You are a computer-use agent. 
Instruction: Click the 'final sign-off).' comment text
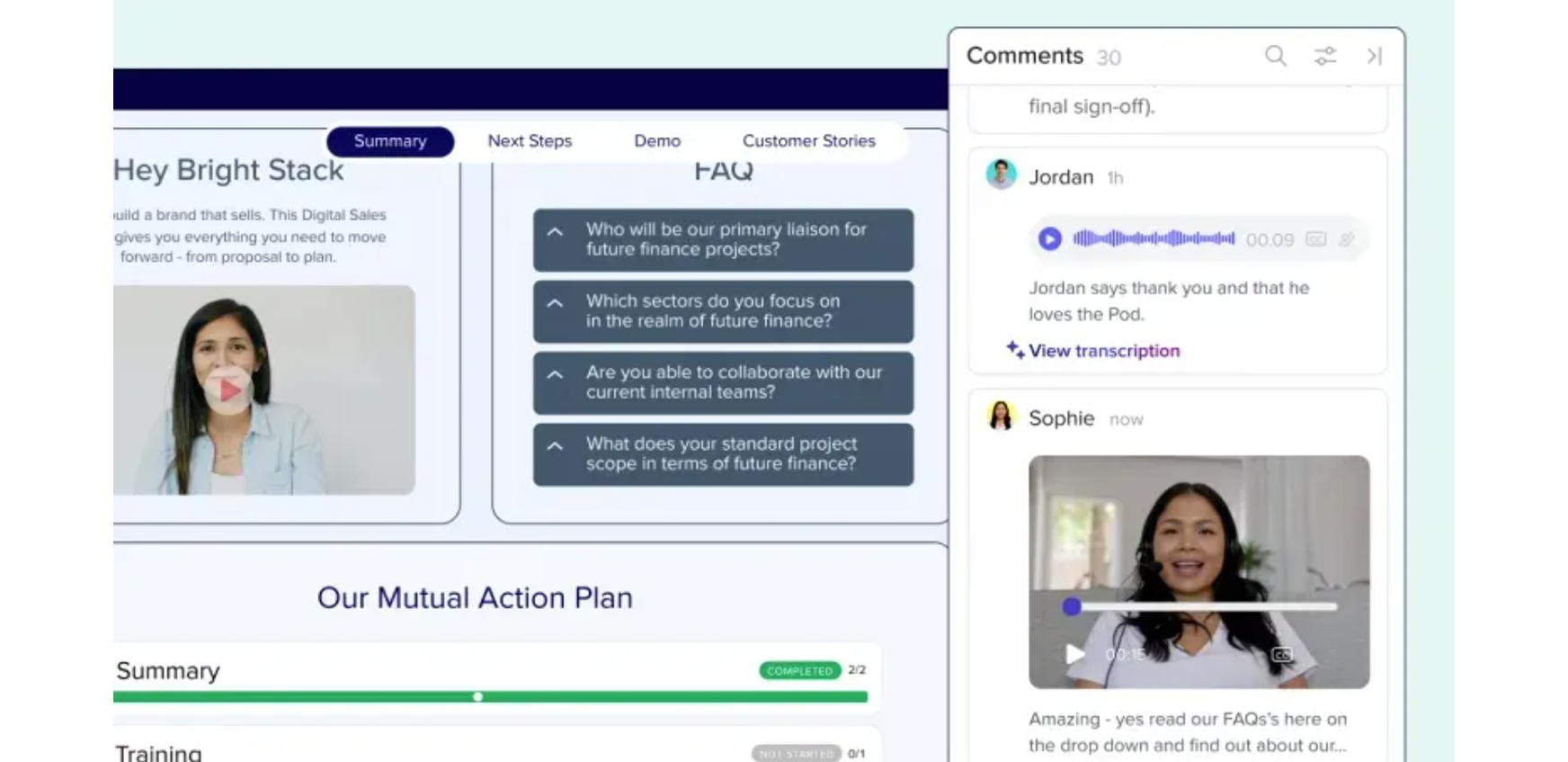[1091, 106]
